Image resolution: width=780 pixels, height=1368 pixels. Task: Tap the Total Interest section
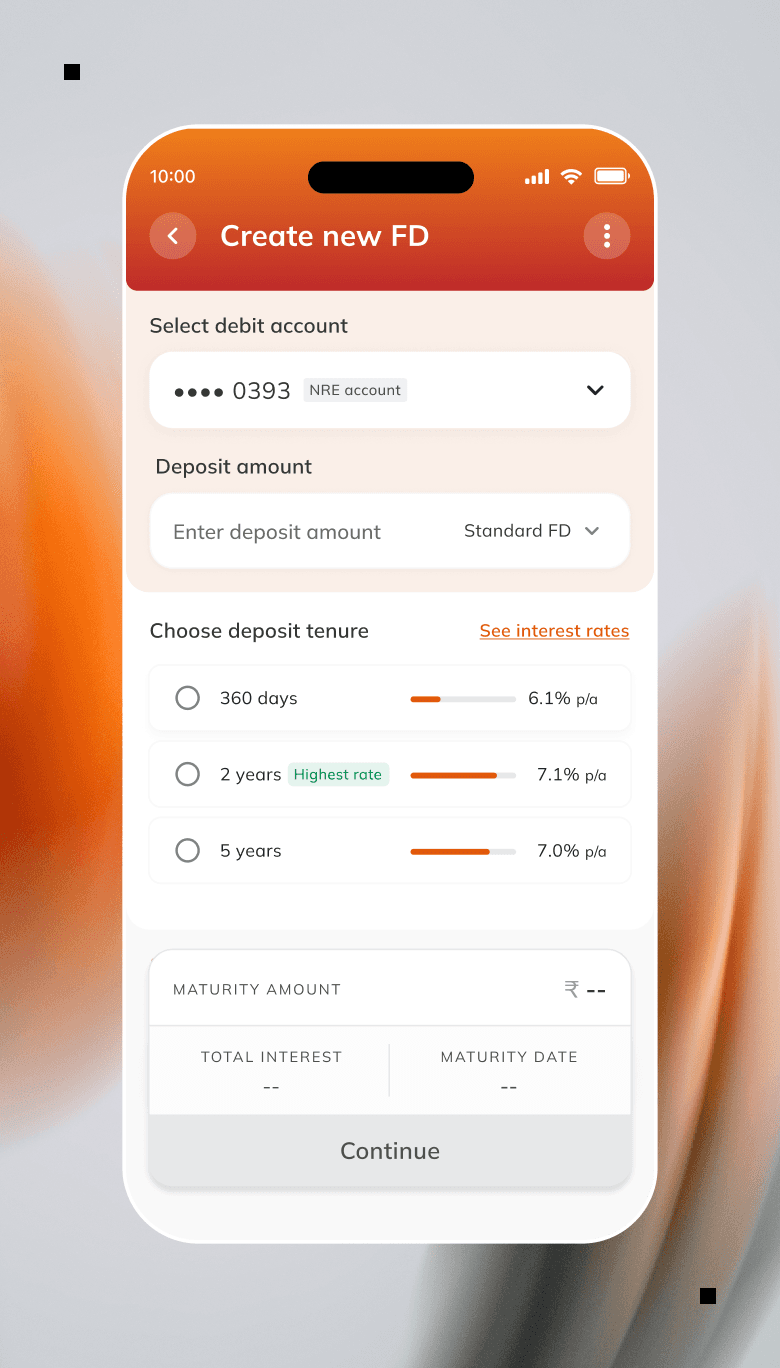click(271, 1069)
